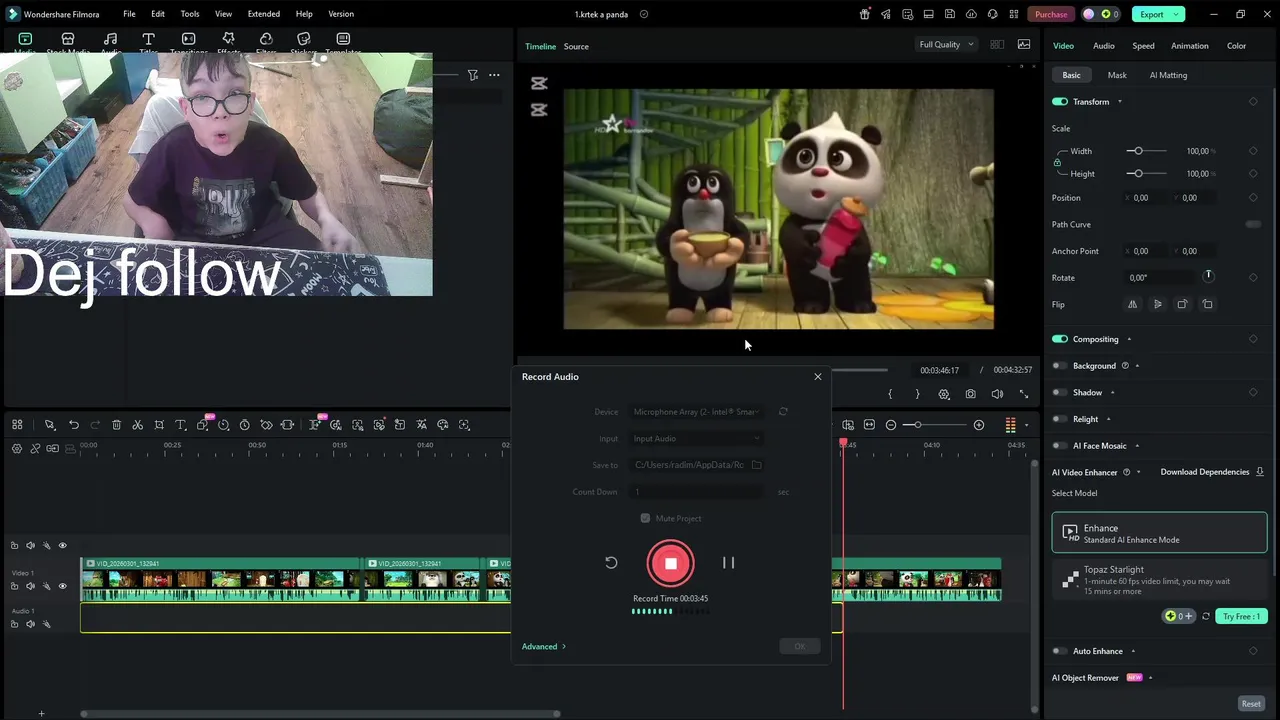Toggle the Mute Project checkbox
This screenshot has width=1280, height=720.
pos(645,518)
